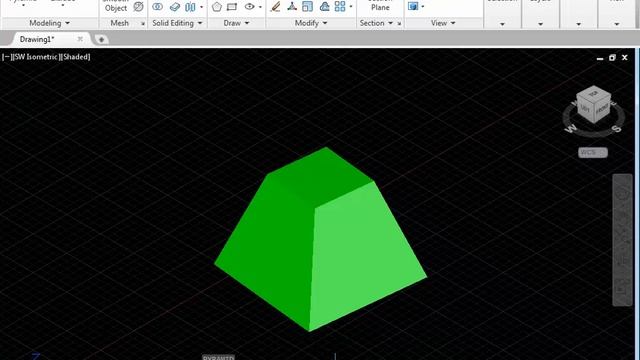
Task: Open the Shaded visual style menu
Action: 75,57
